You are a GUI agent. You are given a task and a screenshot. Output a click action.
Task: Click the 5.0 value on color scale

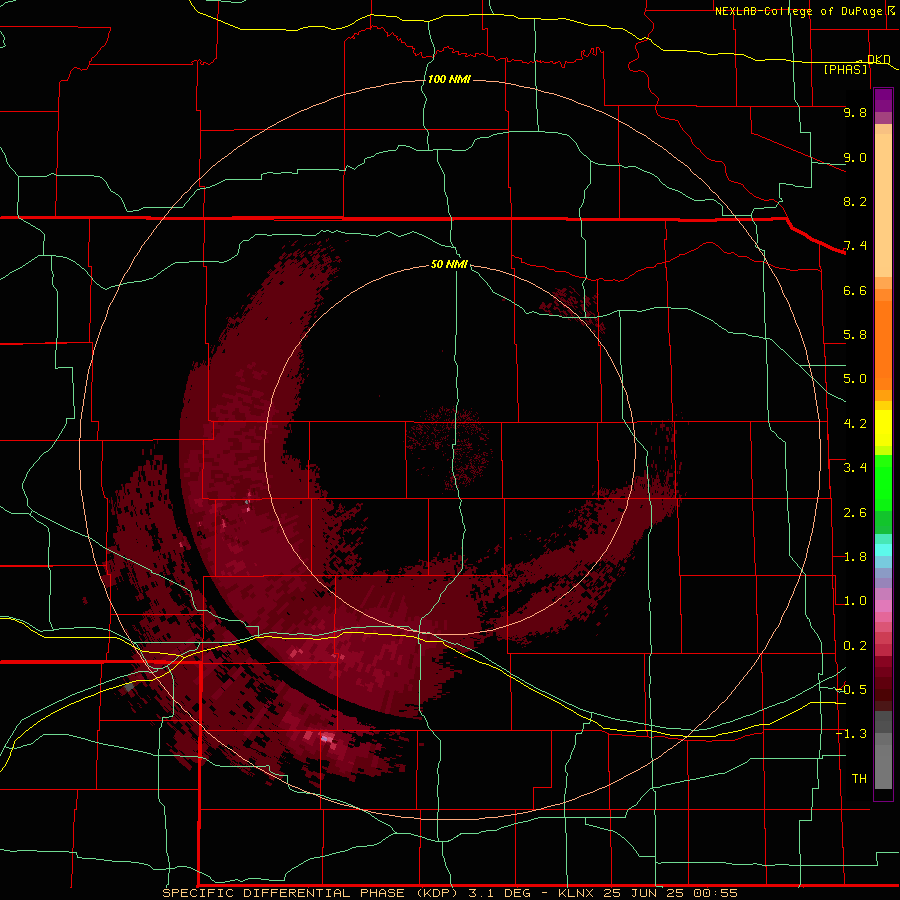click(855, 379)
